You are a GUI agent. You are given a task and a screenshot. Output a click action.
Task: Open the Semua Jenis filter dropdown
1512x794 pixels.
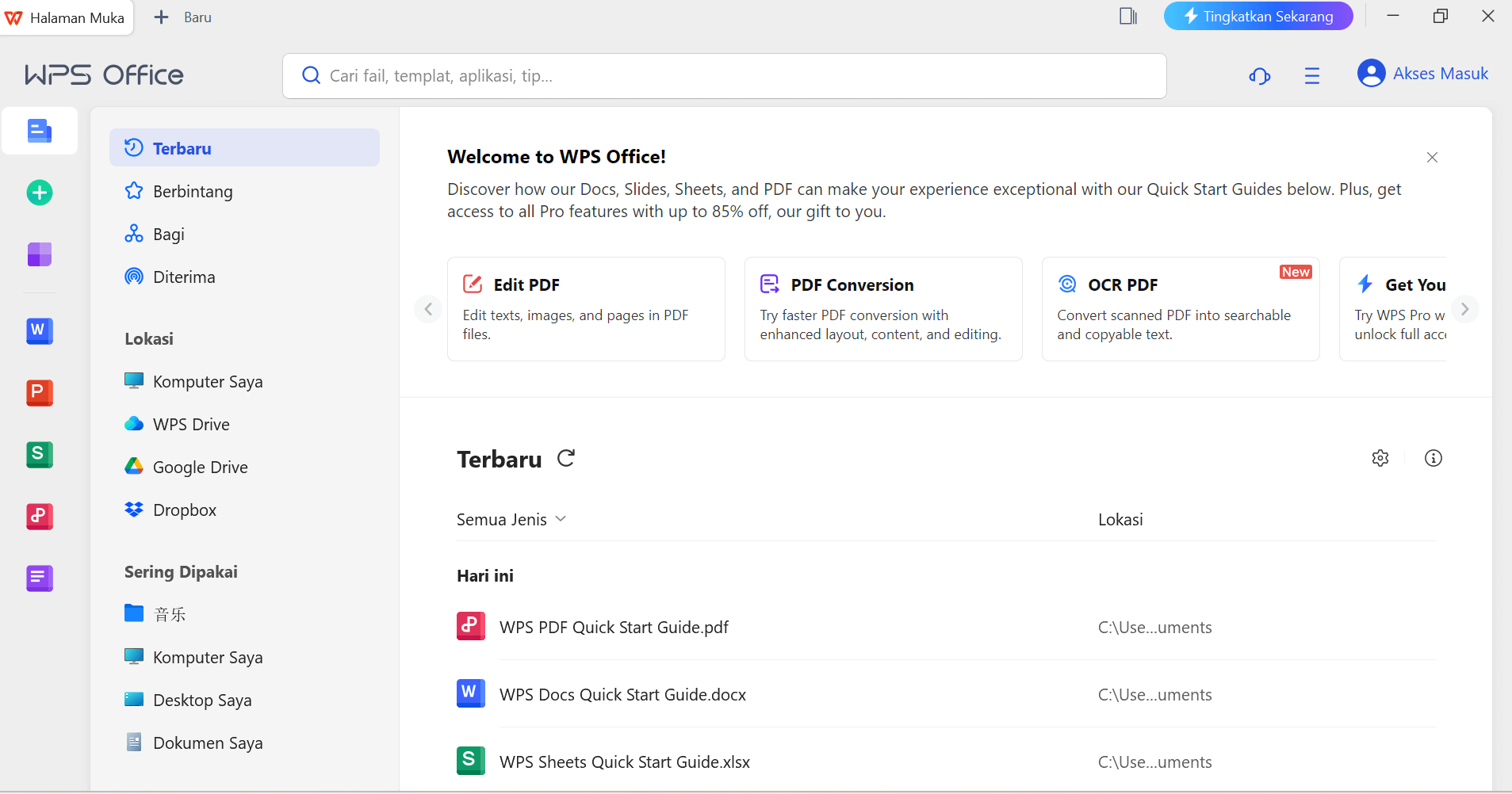pyautogui.click(x=511, y=519)
